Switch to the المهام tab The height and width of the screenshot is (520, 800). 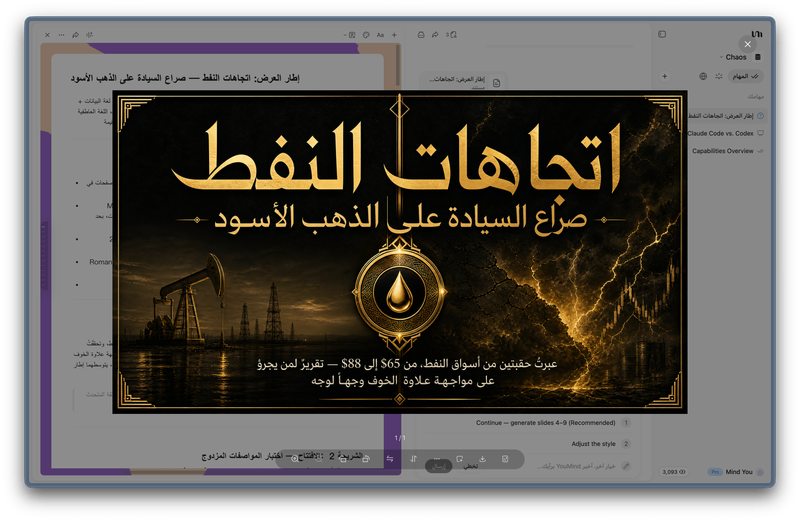(x=745, y=76)
